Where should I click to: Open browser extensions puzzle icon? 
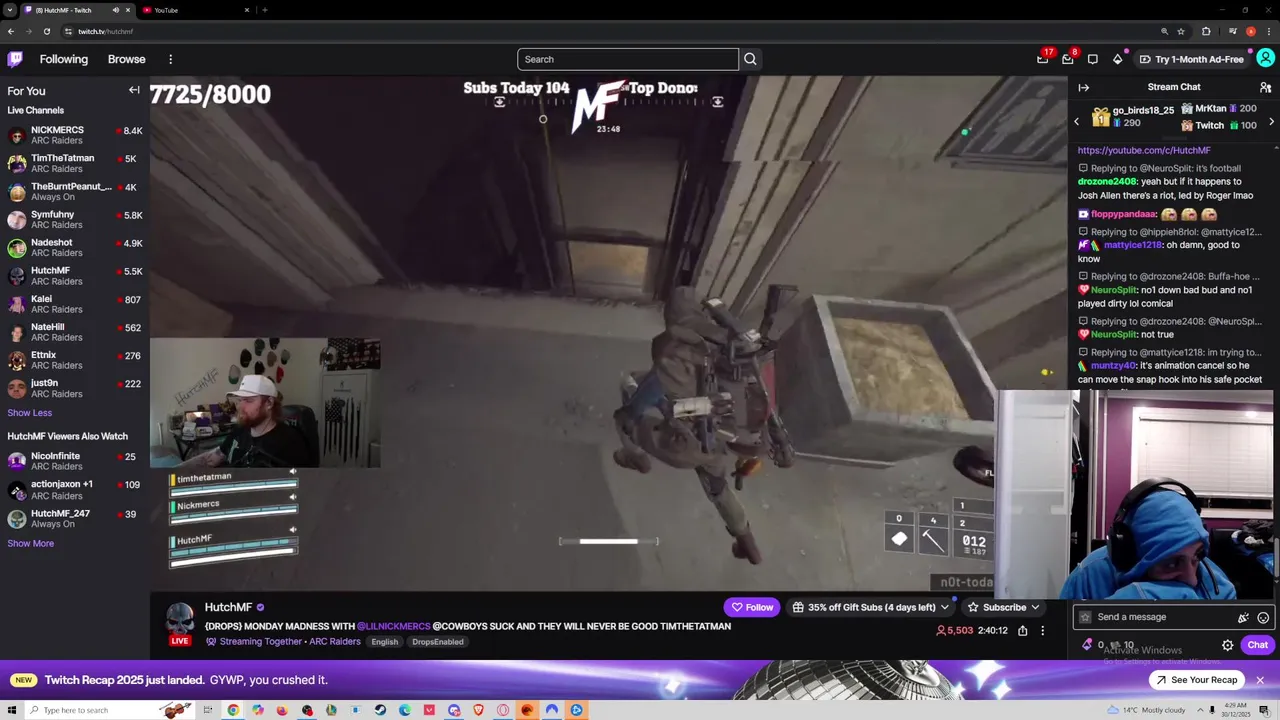click(1206, 31)
